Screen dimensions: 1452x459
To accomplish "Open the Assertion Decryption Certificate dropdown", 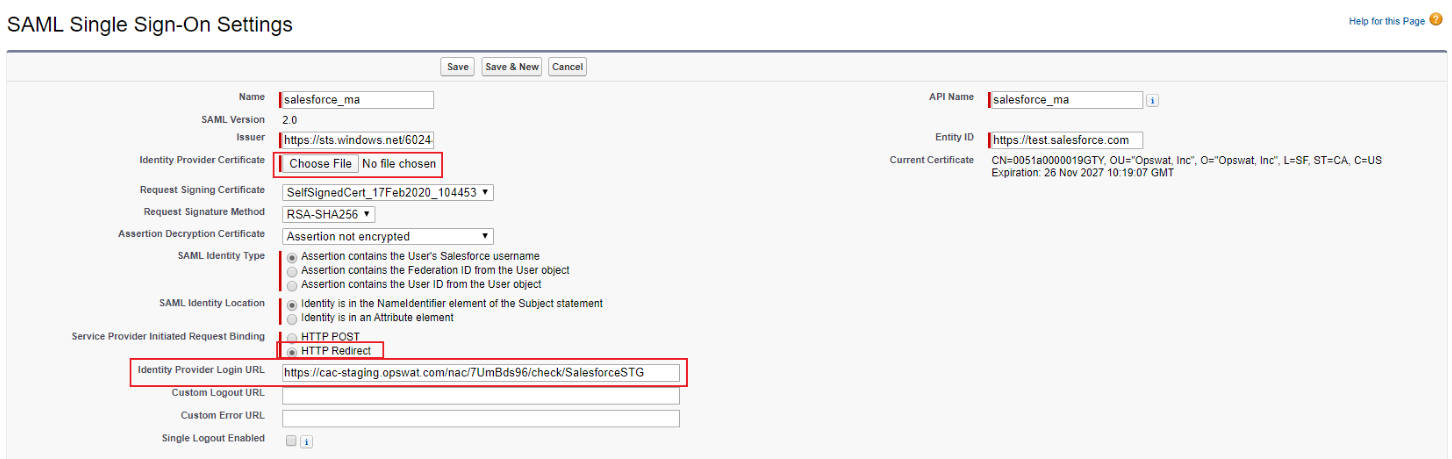I will (x=388, y=236).
